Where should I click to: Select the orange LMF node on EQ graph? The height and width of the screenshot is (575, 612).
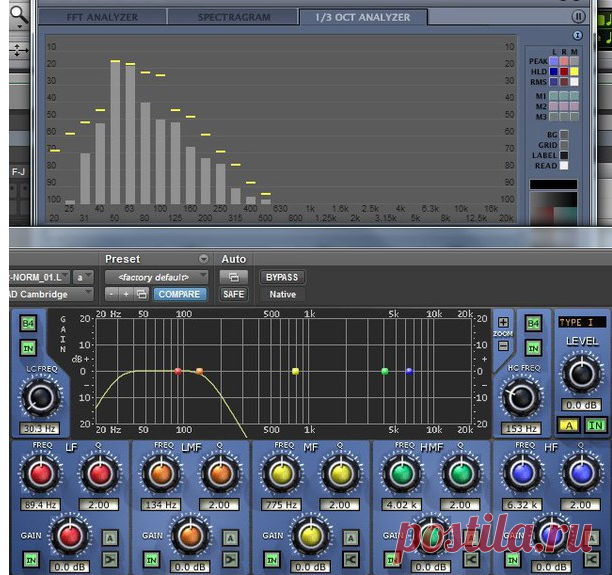199,371
